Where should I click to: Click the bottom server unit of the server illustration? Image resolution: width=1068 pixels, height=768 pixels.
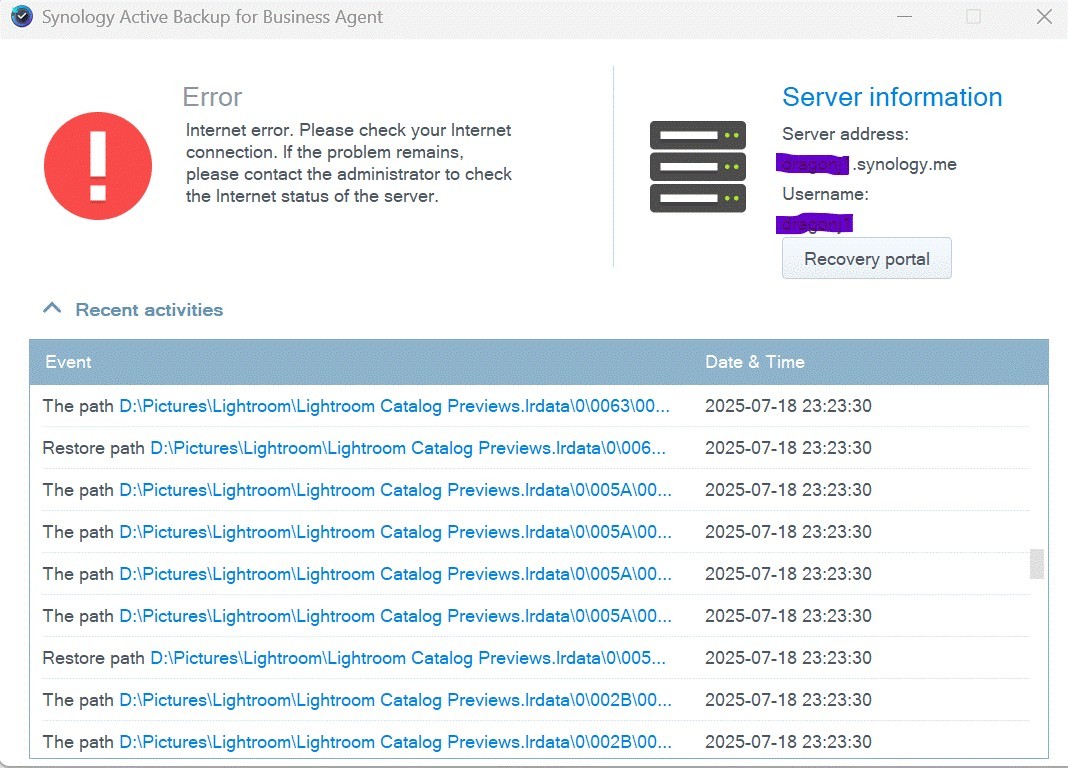(x=697, y=198)
